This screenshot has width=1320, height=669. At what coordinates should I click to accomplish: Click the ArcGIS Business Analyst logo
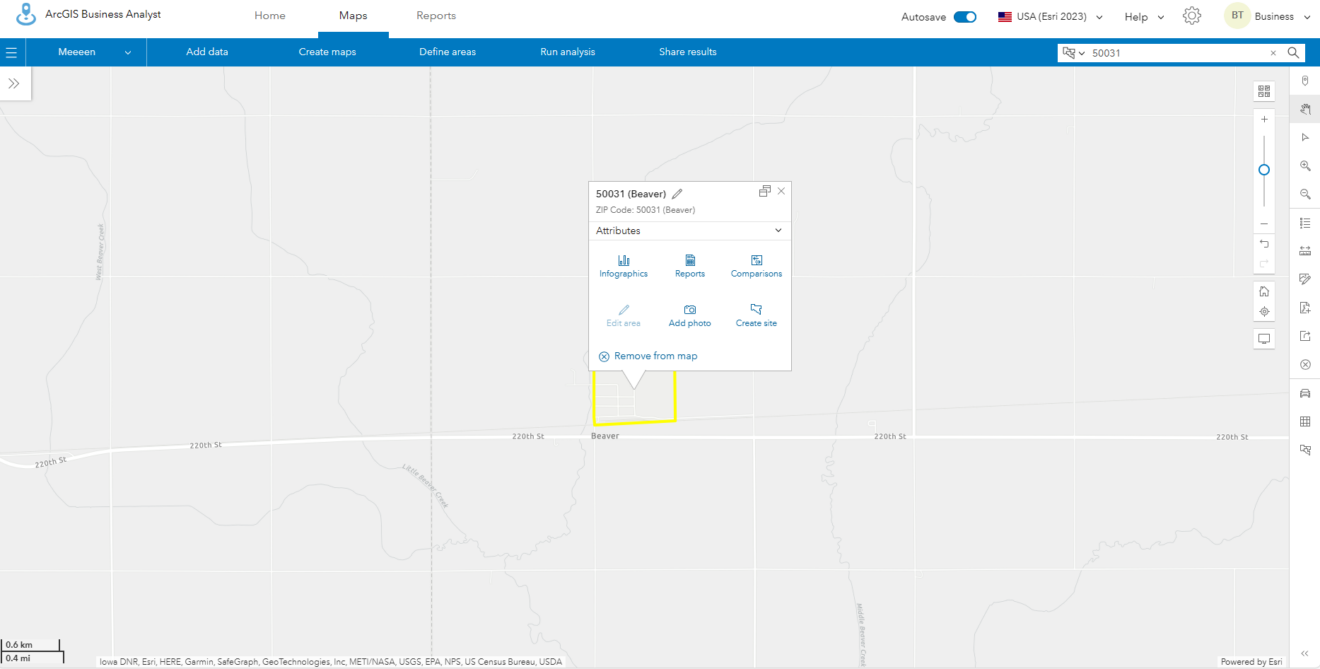pyautogui.click(x=26, y=16)
